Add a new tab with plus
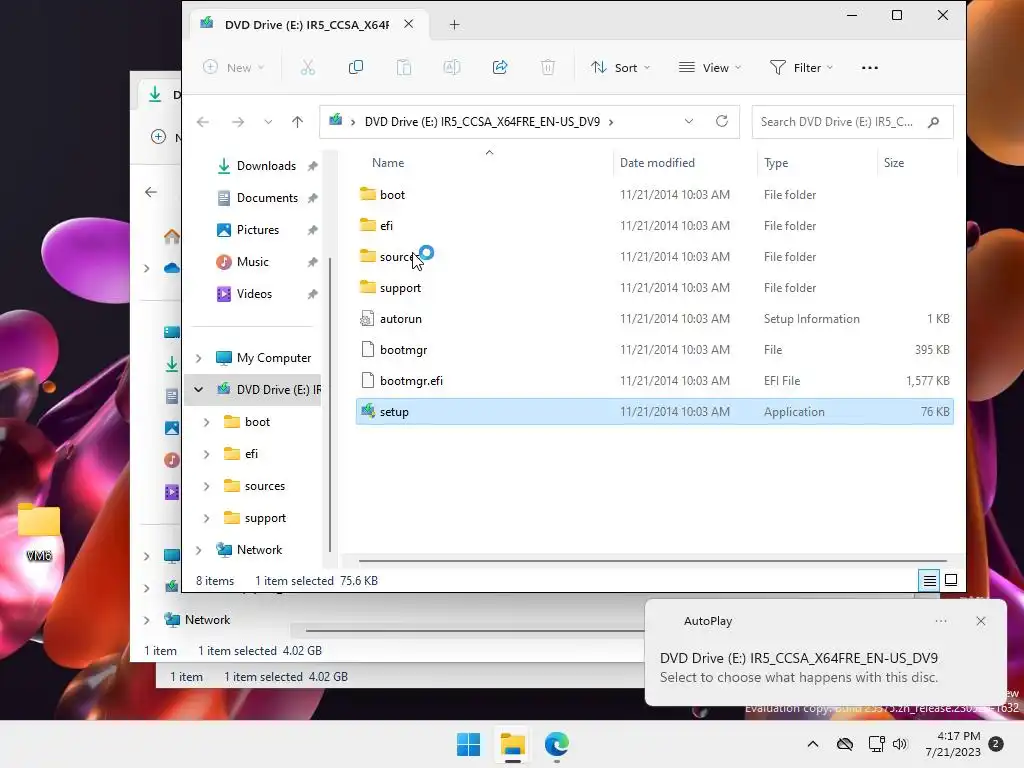Viewport: 1024px width, 768px height. 455,25
